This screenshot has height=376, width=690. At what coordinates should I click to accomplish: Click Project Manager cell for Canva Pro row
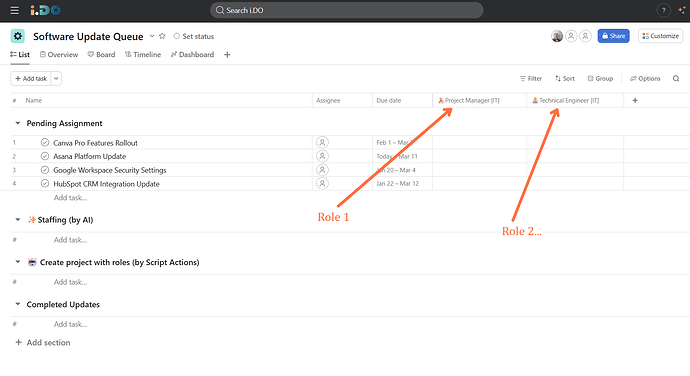coord(480,142)
